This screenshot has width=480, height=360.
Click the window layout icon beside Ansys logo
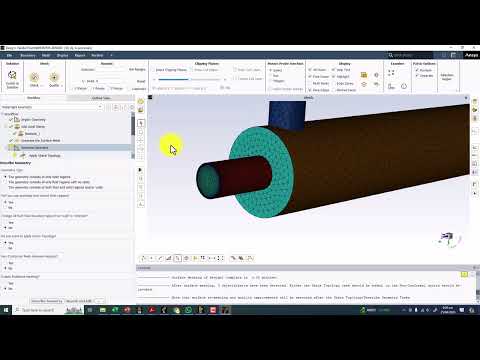(453, 55)
